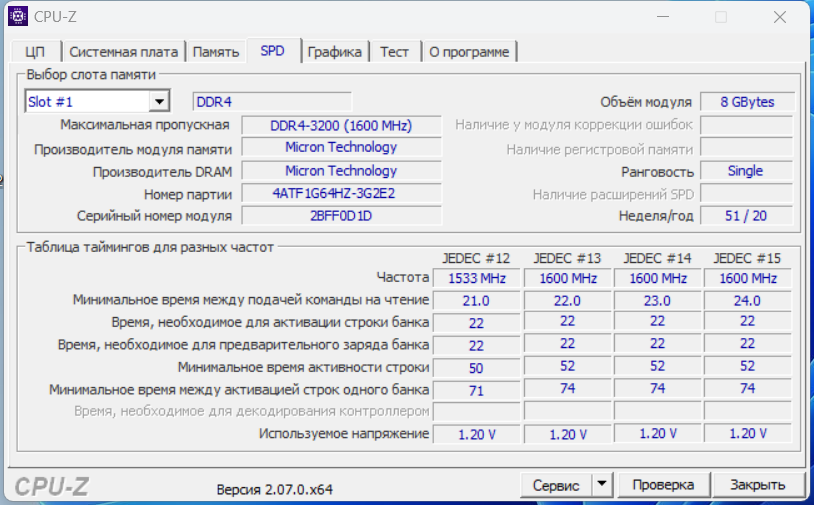The height and width of the screenshot is (505, 814).
Task: Select serial number 2BFF0D1D
Action: [341, 215]
